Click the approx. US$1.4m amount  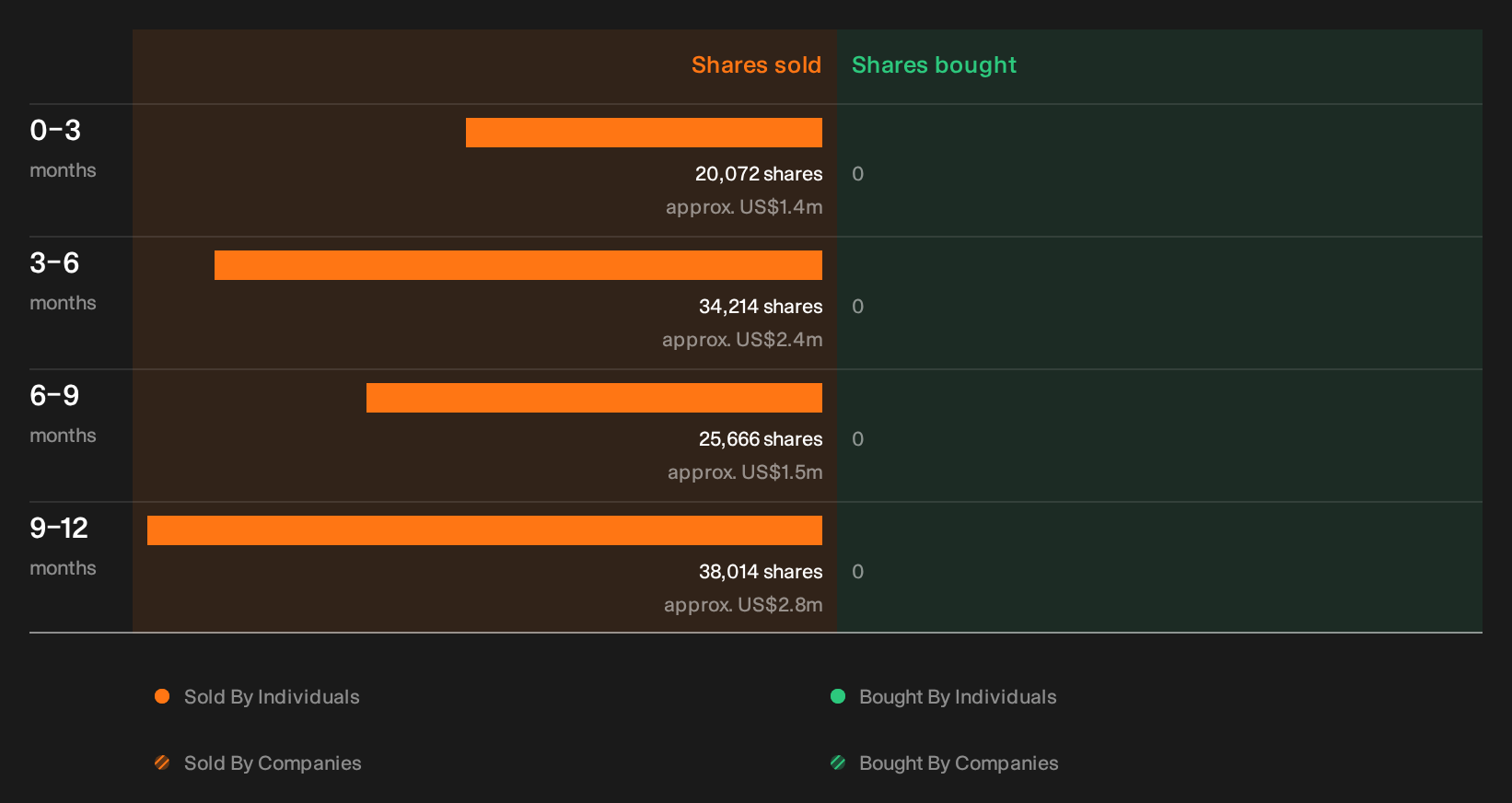tap(744, 207)
